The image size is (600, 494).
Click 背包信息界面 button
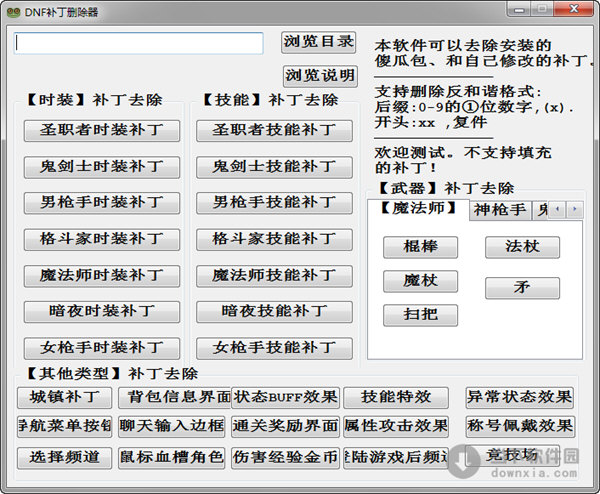(x=174, y=398)
